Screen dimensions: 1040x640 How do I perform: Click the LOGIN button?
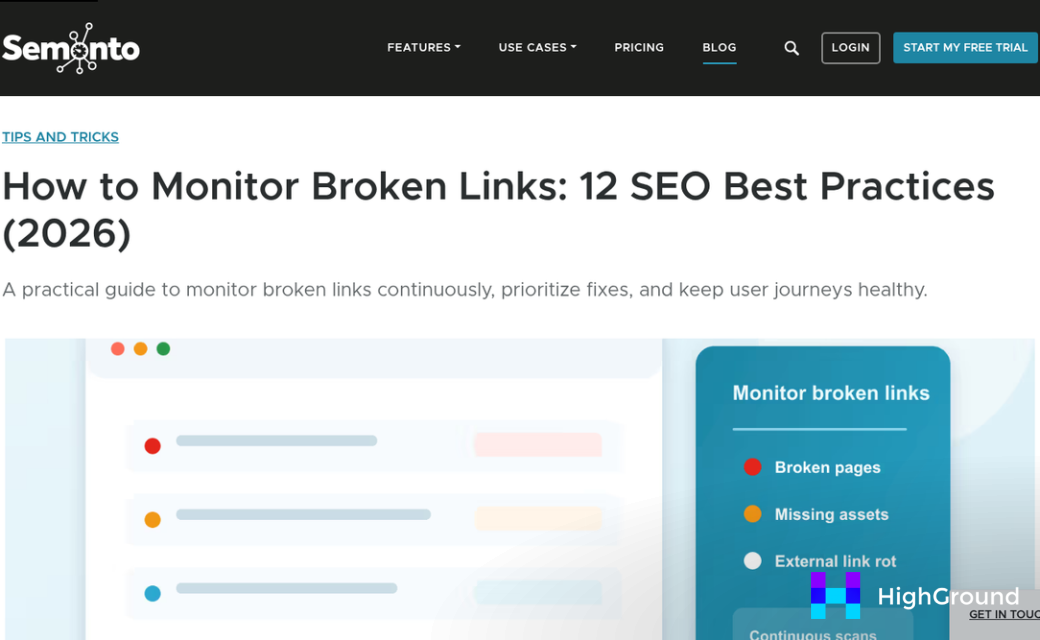(x=850, y=47)
